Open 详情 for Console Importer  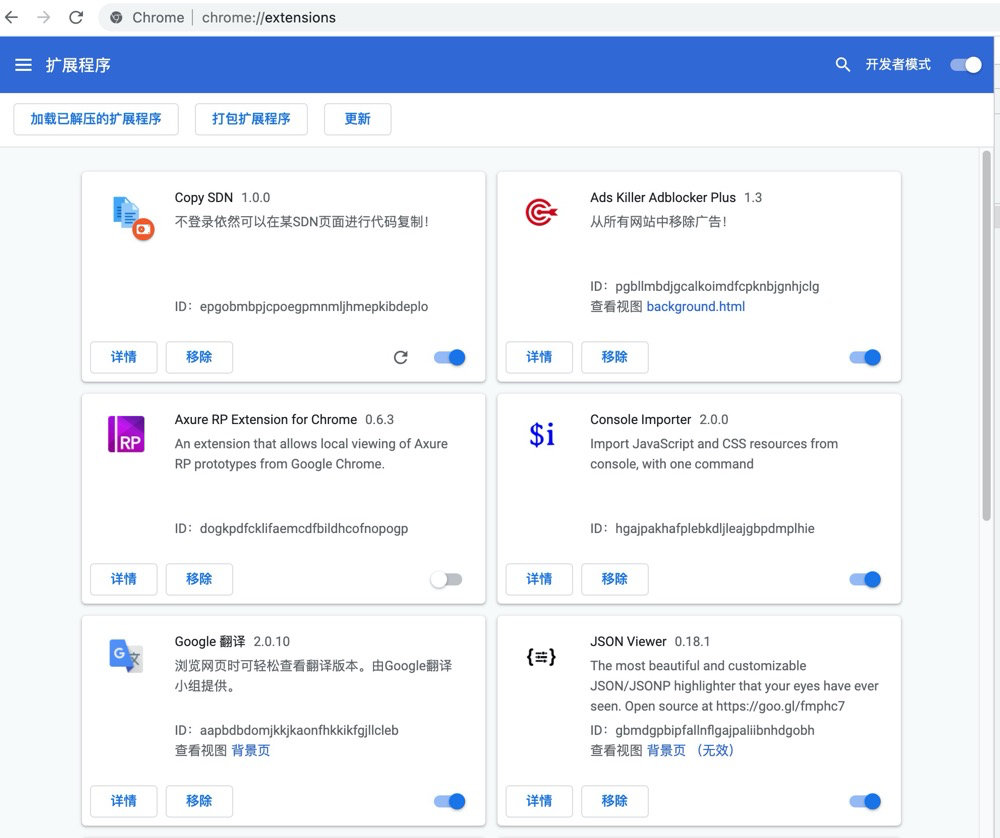pos(539,579)
